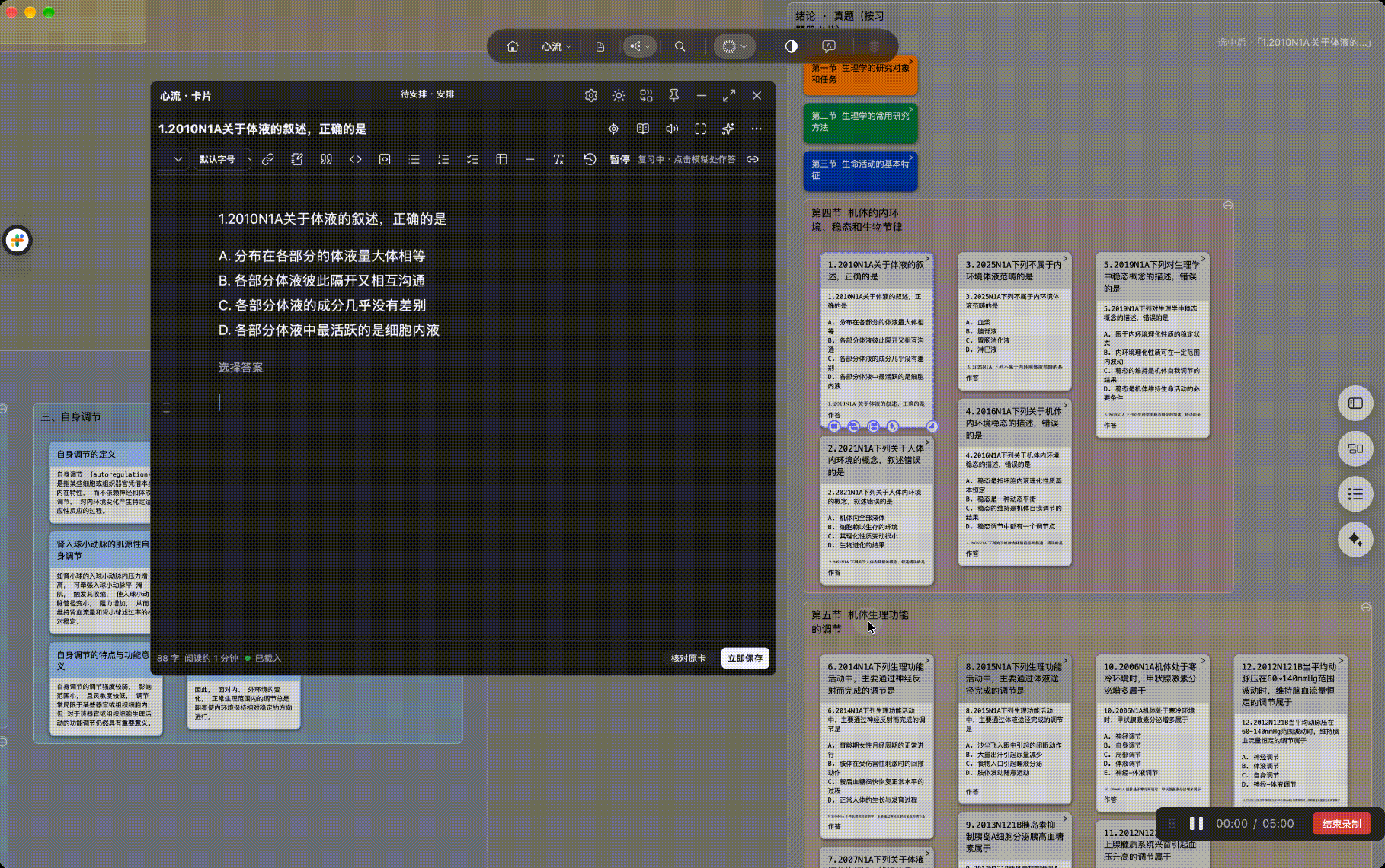Toggle read-aloud speaker icon

(672, 129)
